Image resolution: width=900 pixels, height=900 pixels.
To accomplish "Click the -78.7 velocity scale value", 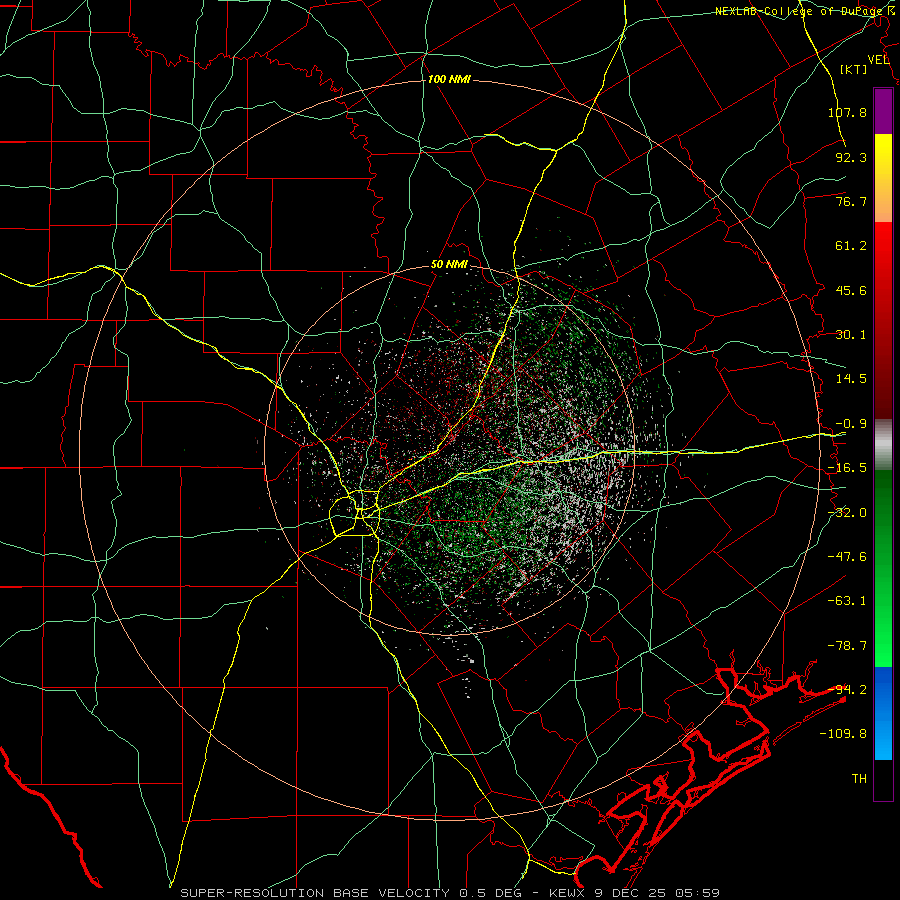I will [847, 646].
